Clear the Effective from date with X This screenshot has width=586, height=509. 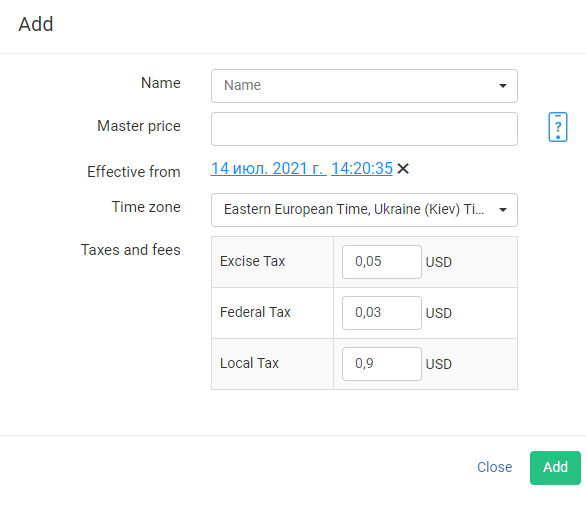pos(403,169)
